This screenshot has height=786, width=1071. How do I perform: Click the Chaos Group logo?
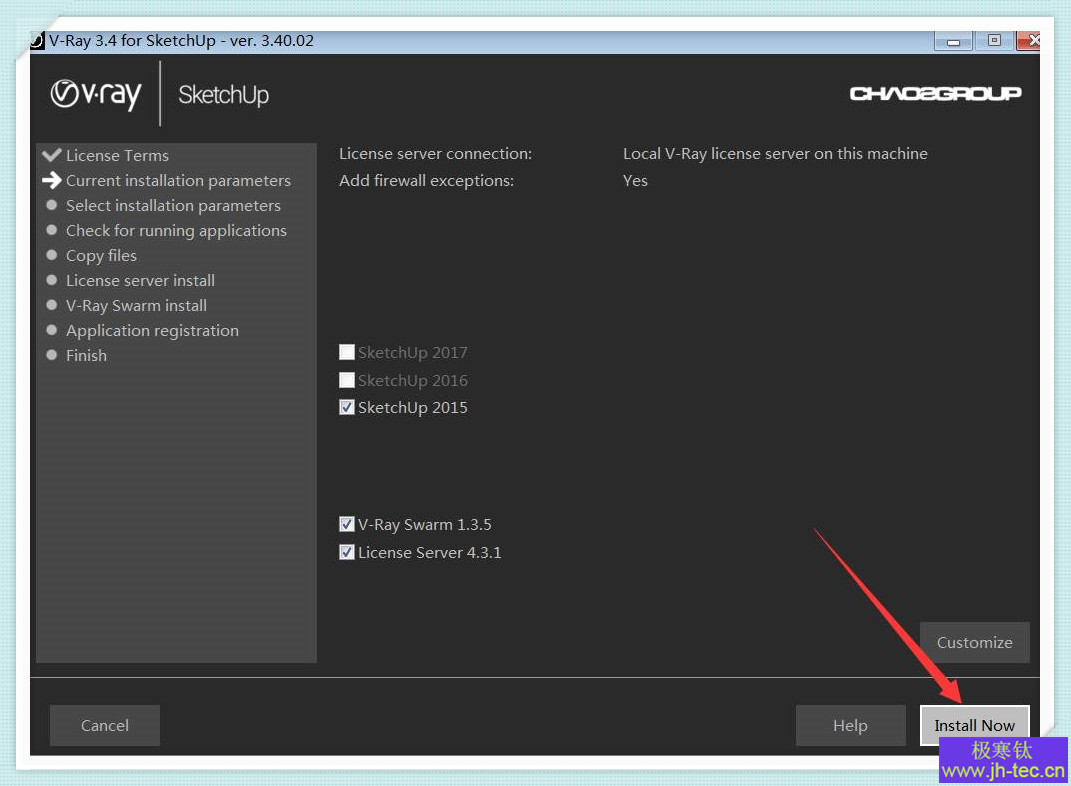click(935, 93)
